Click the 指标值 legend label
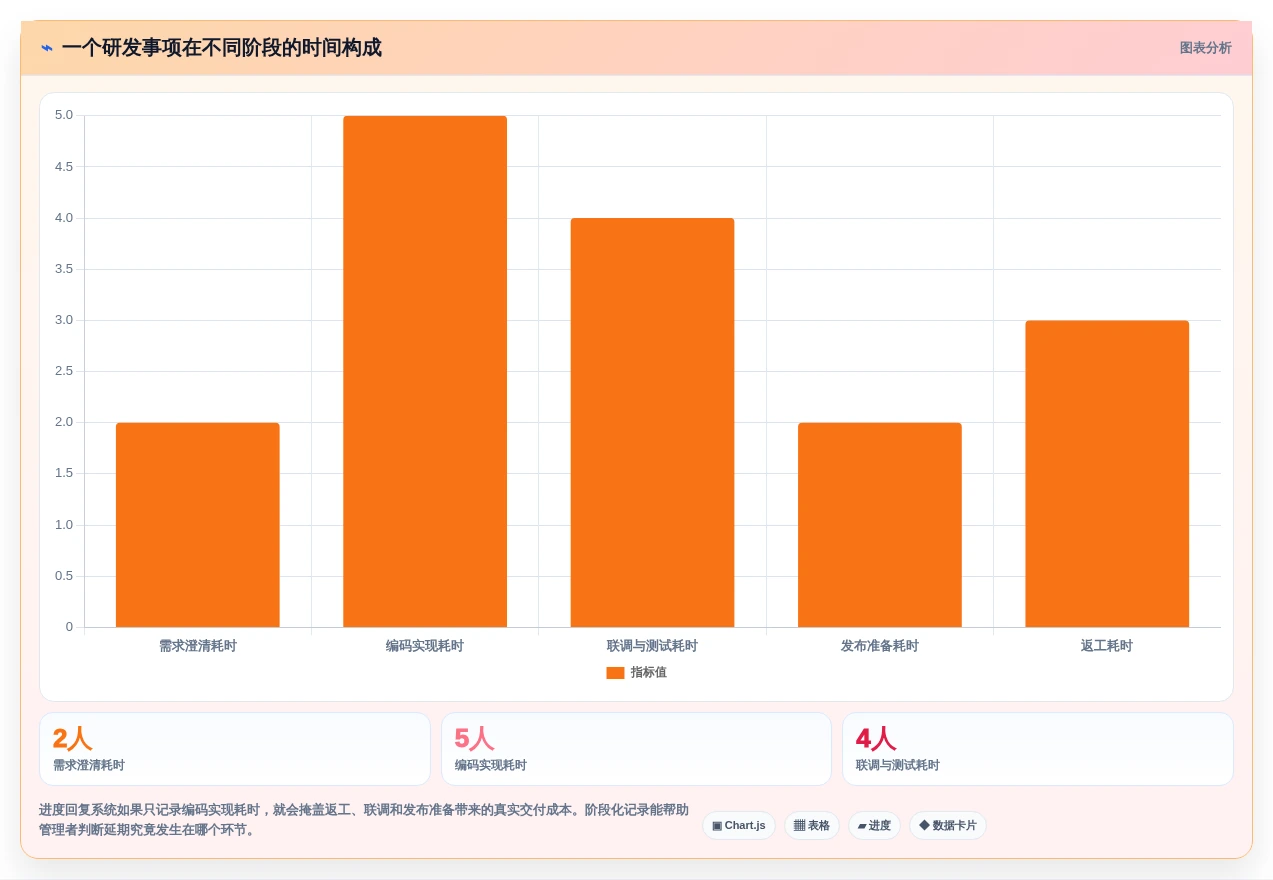 [648, 673]
